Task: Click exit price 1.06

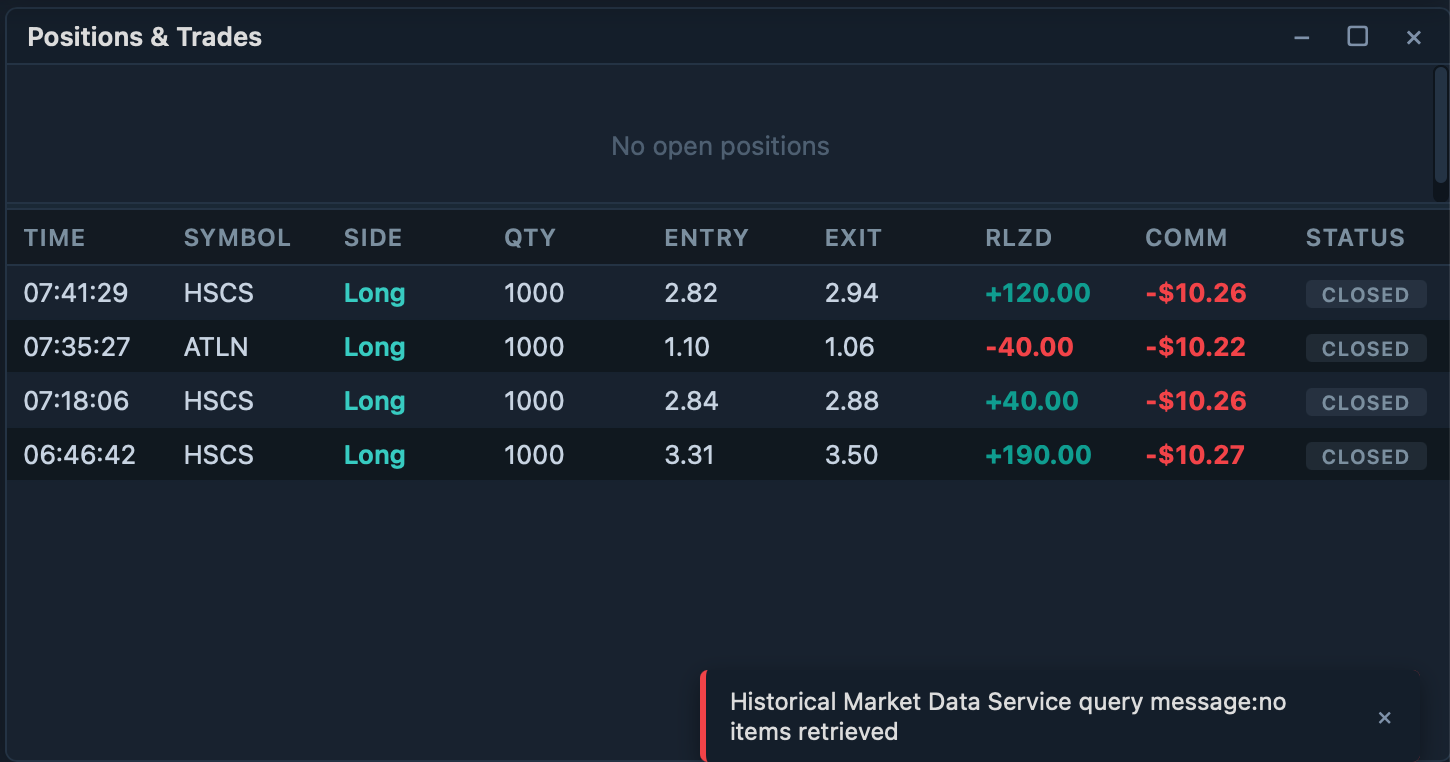Action: [x=850, y=347]
